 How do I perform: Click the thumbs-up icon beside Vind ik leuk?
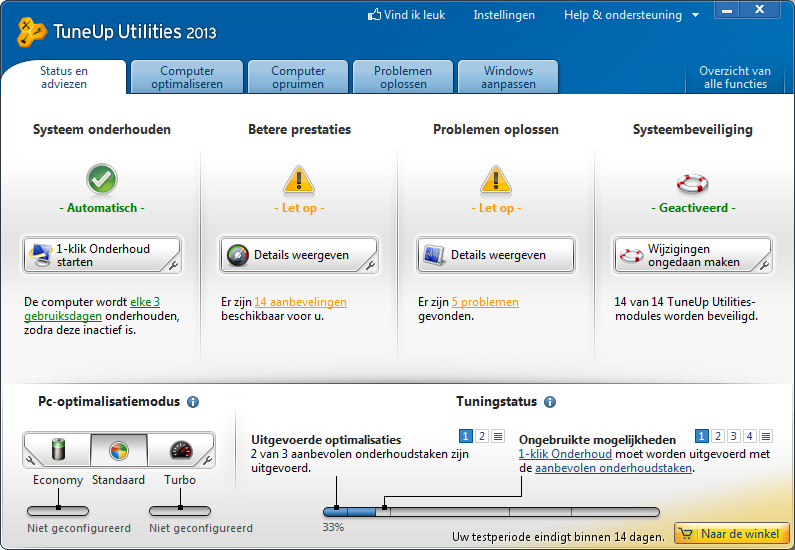pos(374,15)
